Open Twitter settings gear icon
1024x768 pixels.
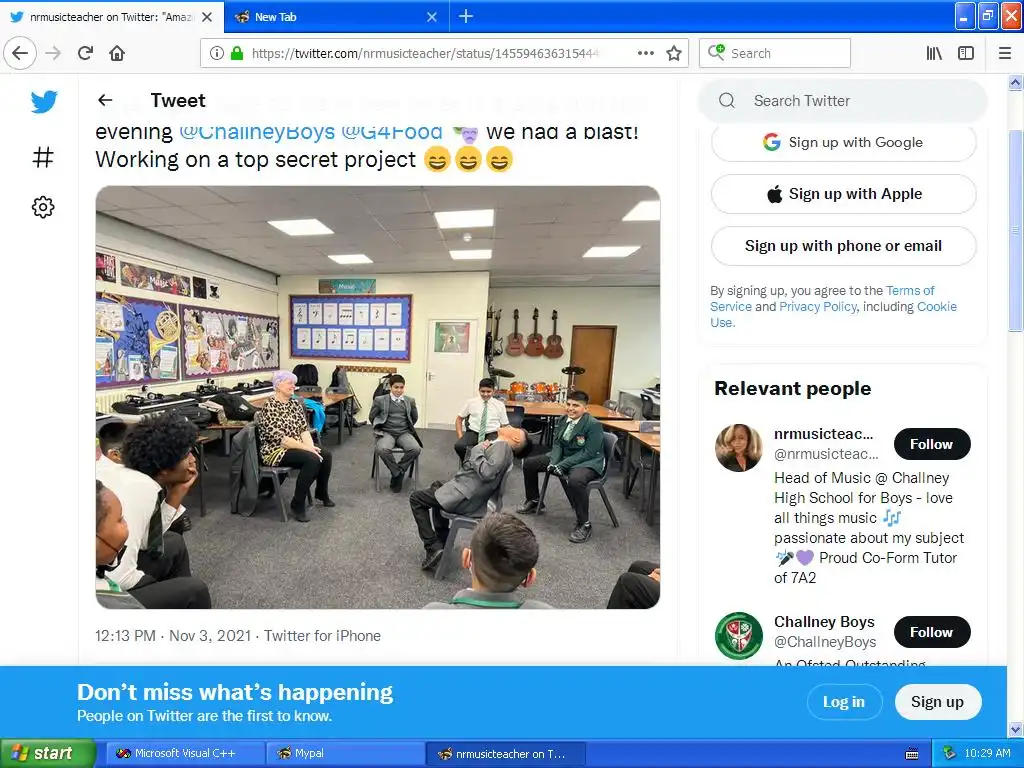[43, 207]
